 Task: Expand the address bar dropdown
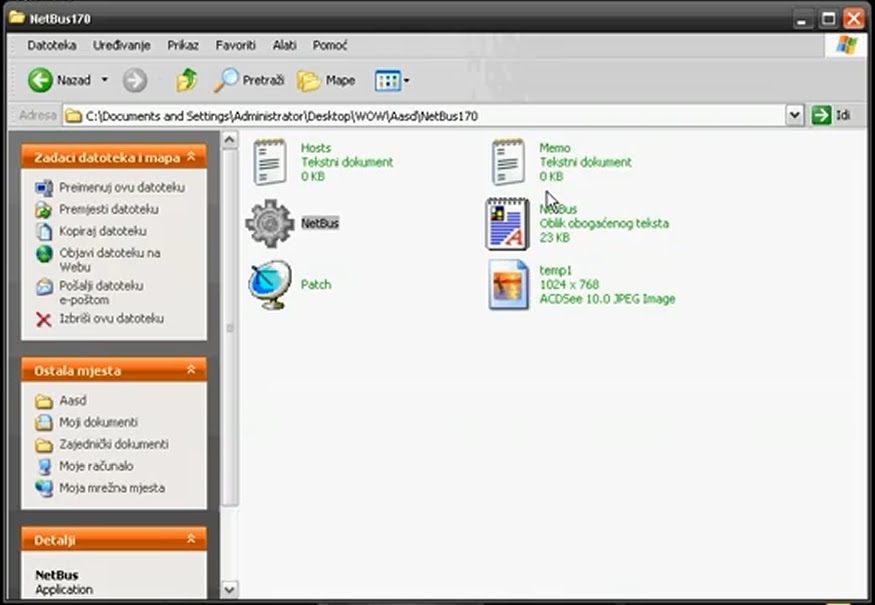[x=795, y=116]
